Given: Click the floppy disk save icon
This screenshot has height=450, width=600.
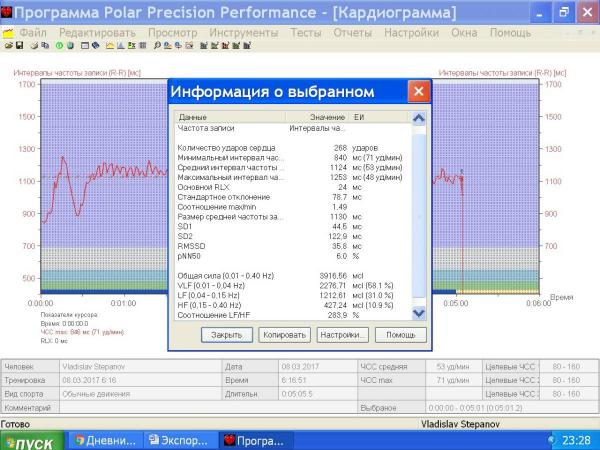Looking at the screenshot, I should 19,46.
